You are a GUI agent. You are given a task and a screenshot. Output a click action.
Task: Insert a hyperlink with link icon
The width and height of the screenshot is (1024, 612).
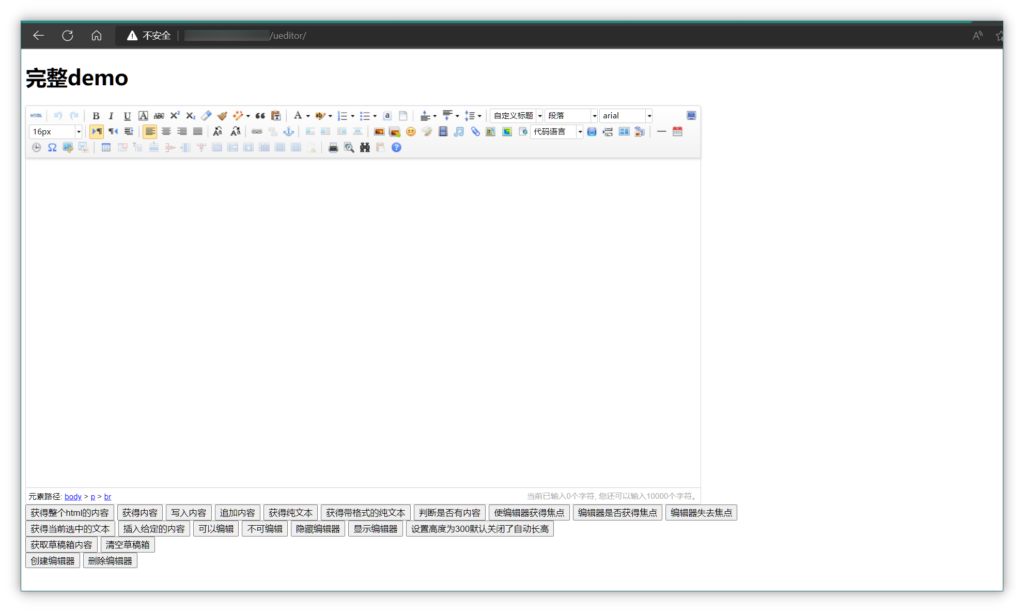point(257,131)
